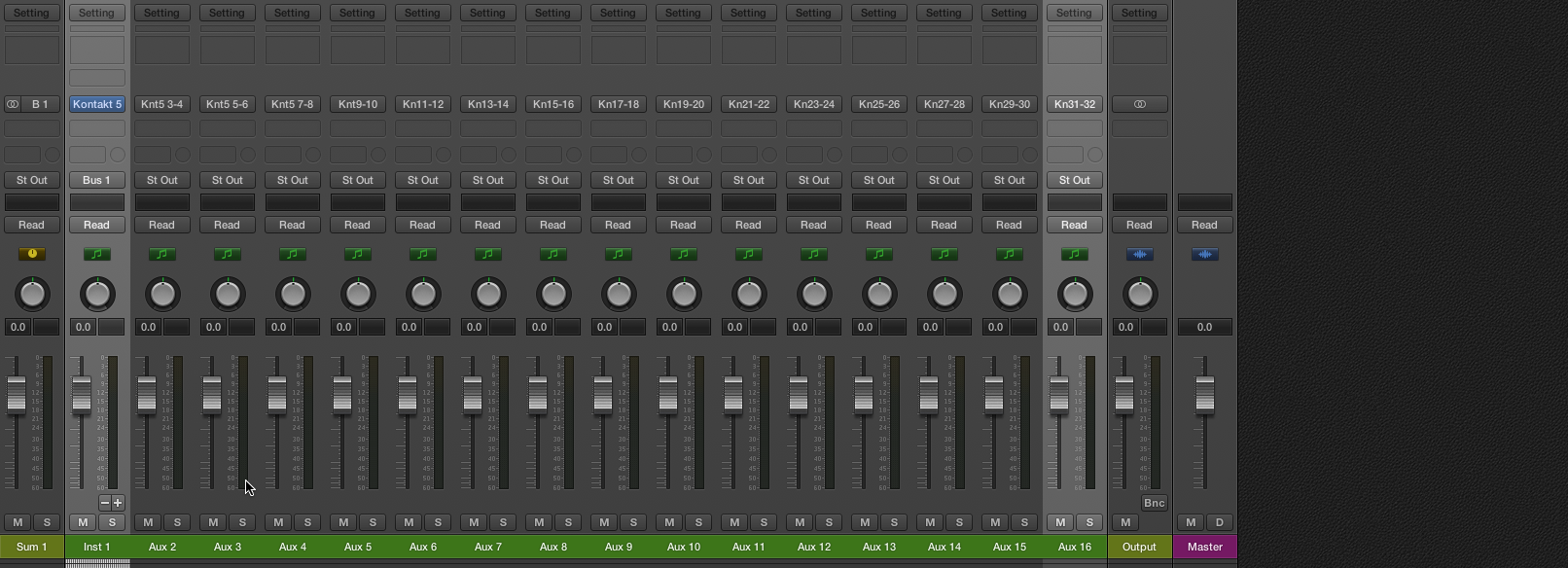Click the blue waveform icon on Output

coord(1140,255)
